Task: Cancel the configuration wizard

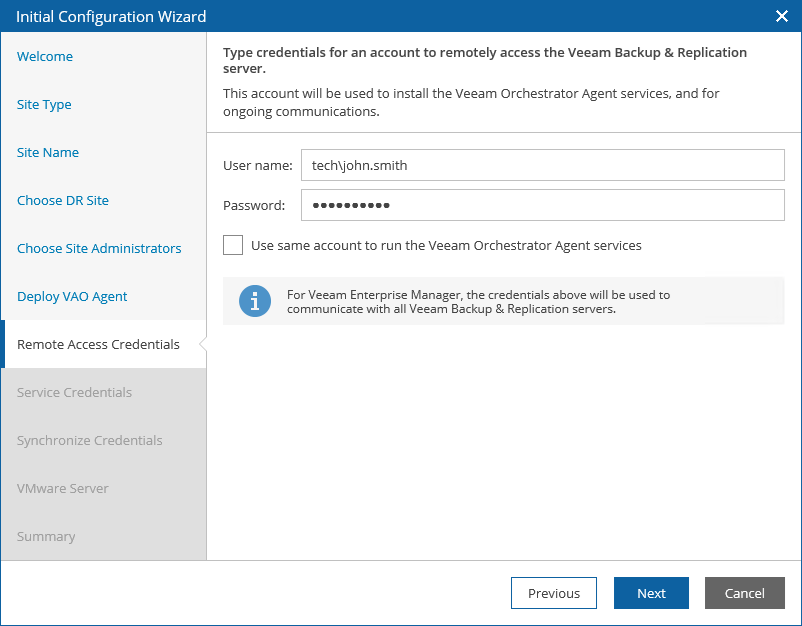Action: coord(745,593)
